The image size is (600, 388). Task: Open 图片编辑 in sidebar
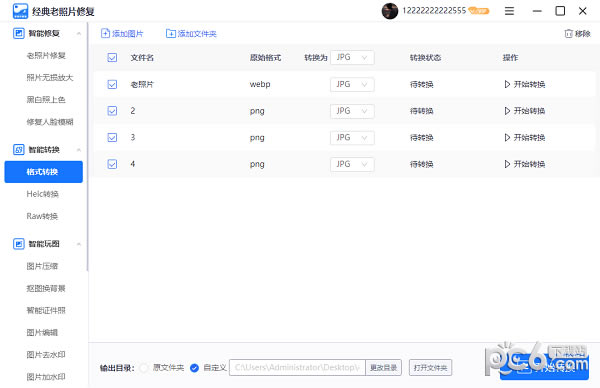point(42,333)
